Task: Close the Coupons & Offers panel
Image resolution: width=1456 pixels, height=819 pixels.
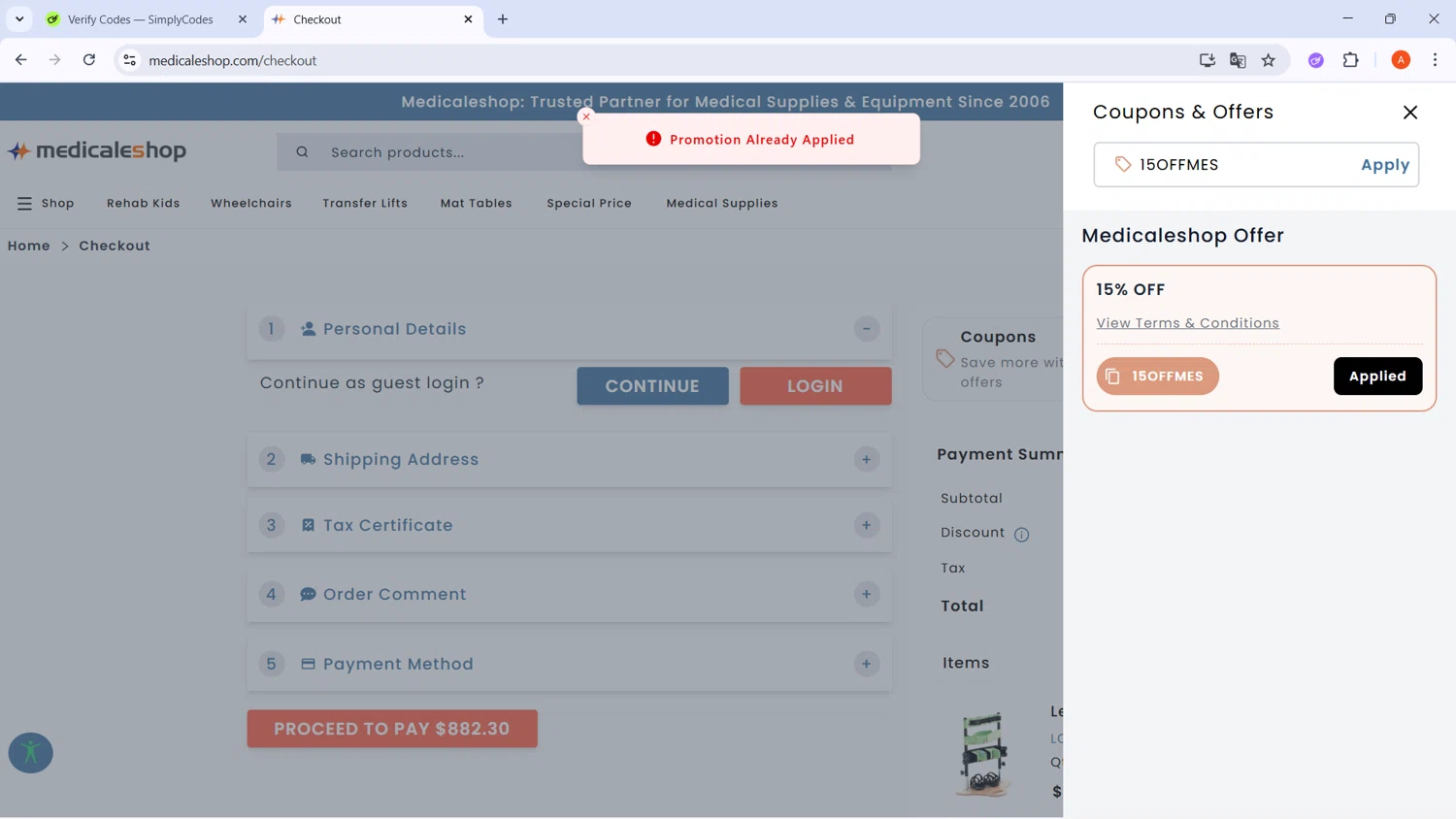Action: tap(1410, 113)
